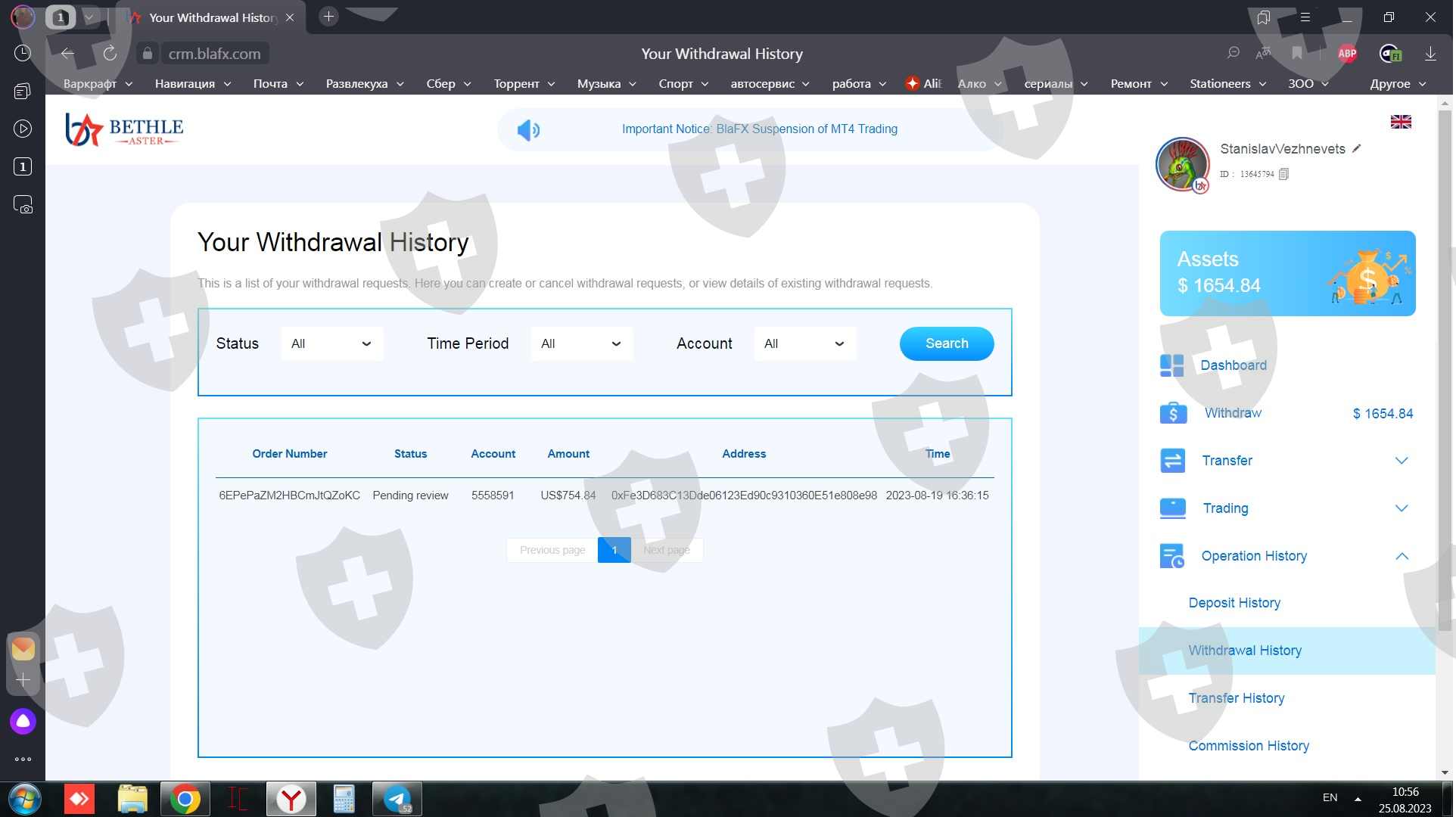The image size is (1456, 817).
Task: Click the browser downloads arrow icon
Action: tap(1430, 54)
